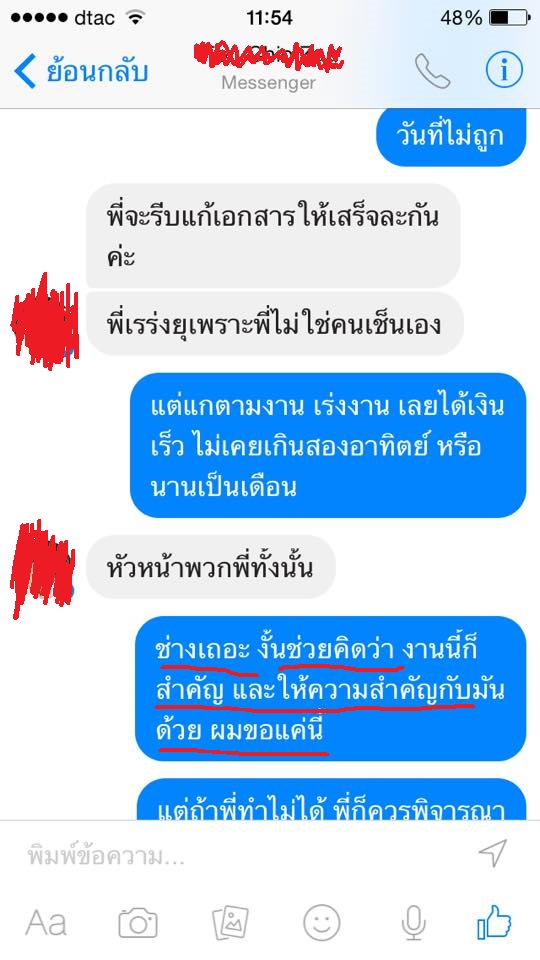Tap the ย้อนกลับ back link
Viewport: 540px width, 960px height.
(97, 71)
